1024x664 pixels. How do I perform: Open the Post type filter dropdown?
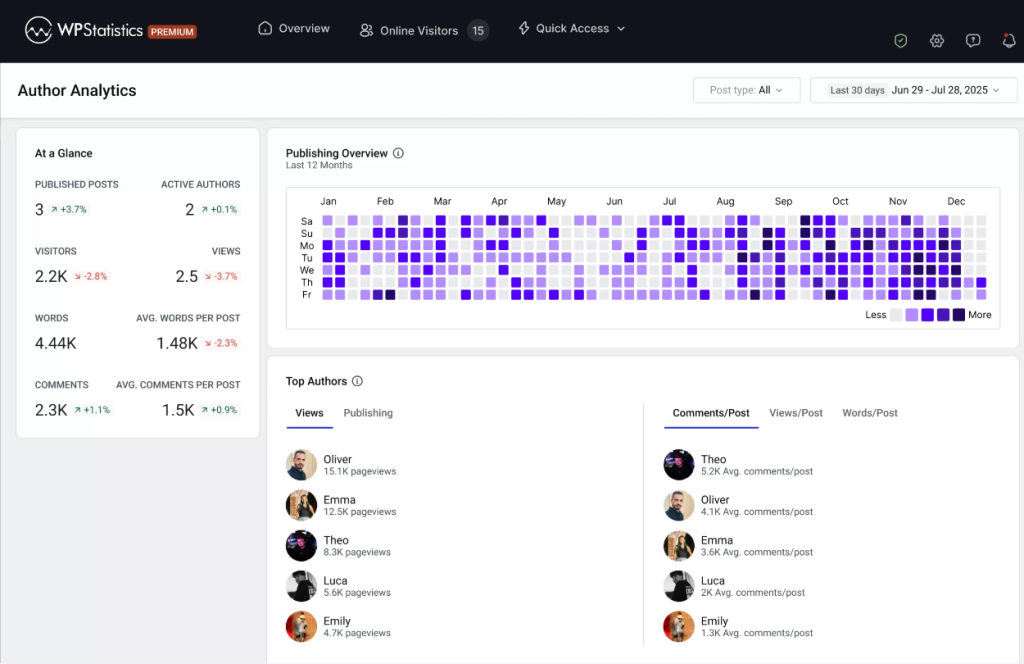[746, 90]
